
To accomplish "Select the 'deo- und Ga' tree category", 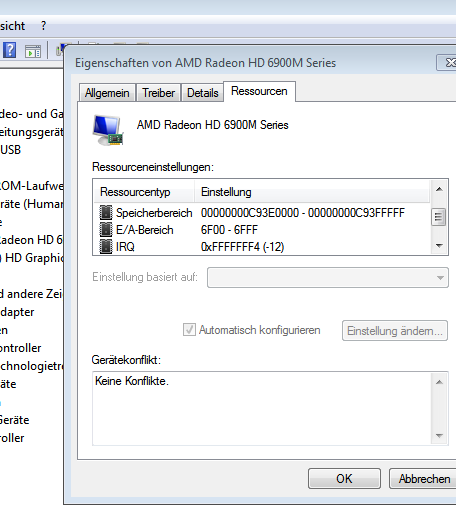I will pos(31,114).
